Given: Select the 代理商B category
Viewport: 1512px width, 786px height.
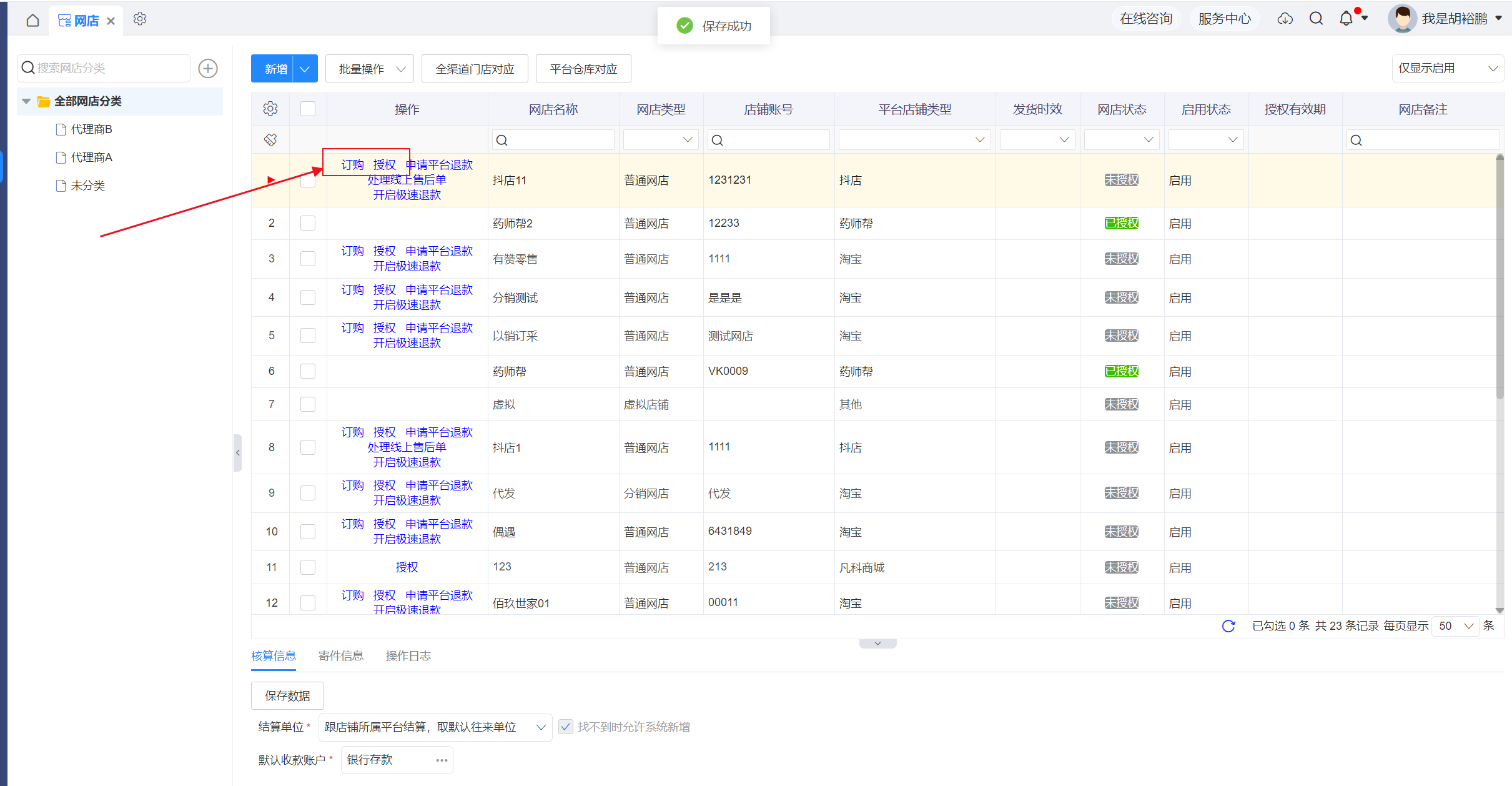Looking at the screenshot, I should point(91,129).
